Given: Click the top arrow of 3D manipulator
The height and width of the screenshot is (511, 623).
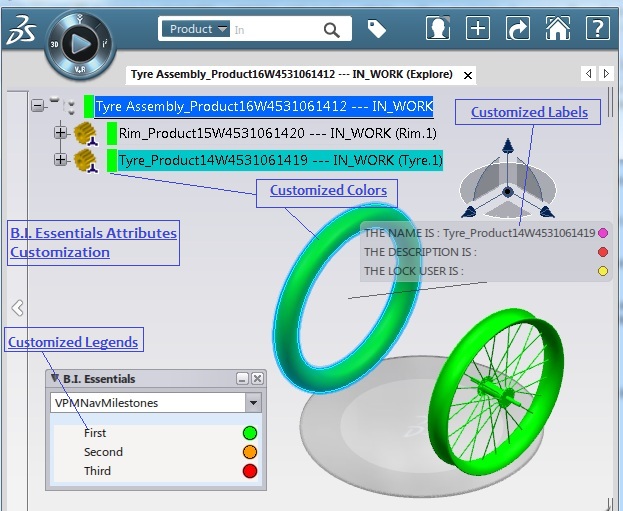Looking at the screenshot, I should point(507,145).
